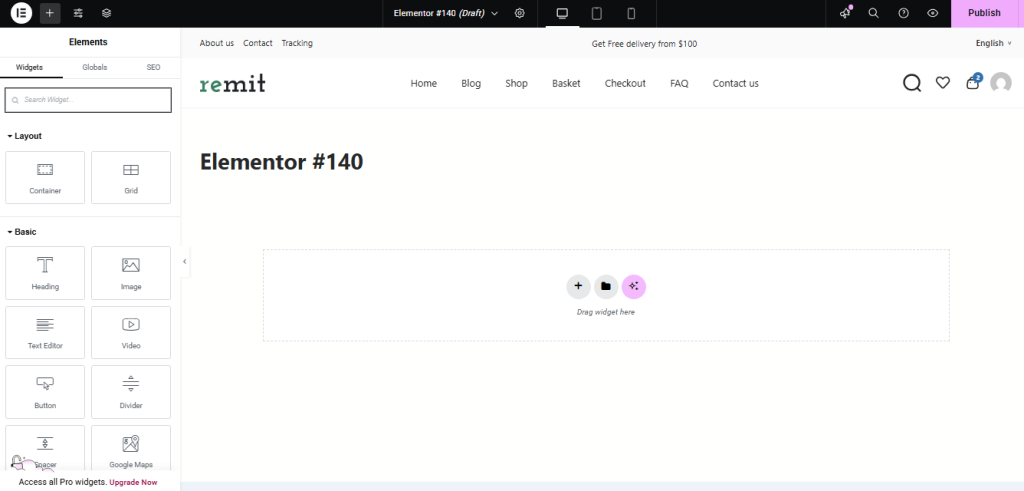Open the Finder search icon in top bar
The height and width of the screenshot is (491, 1024).
click(x=873, y=13)
